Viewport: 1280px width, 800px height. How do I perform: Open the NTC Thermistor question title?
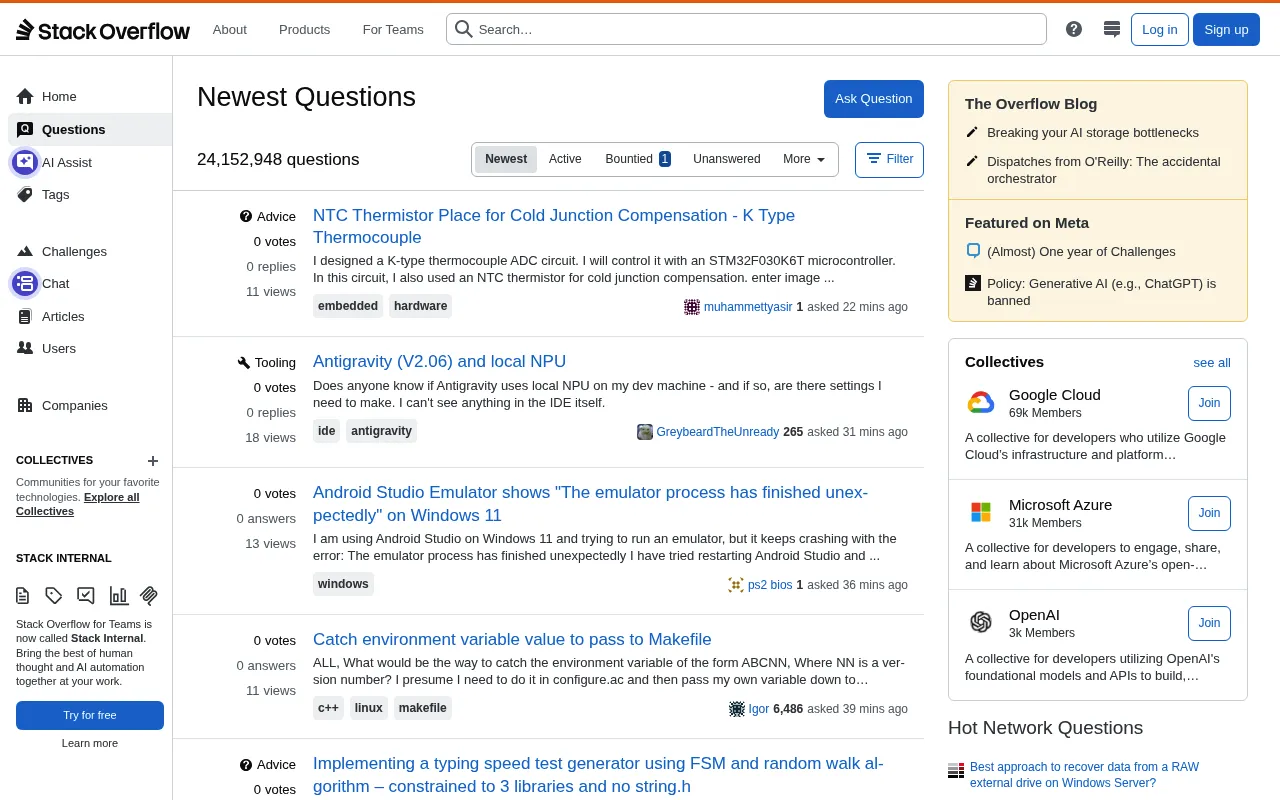click(x=554, y=226)
